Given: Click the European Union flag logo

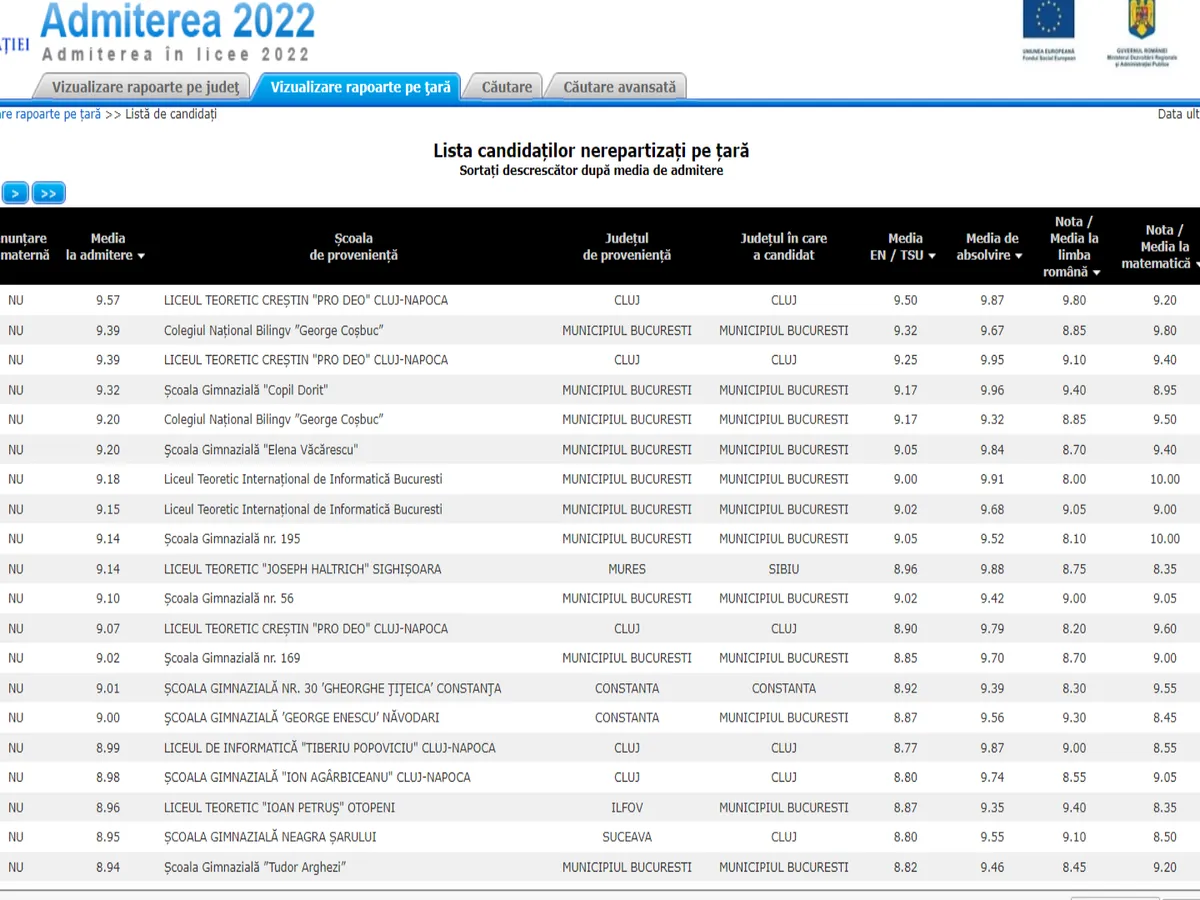Looking at the screenshot, I should (1048, 22).
